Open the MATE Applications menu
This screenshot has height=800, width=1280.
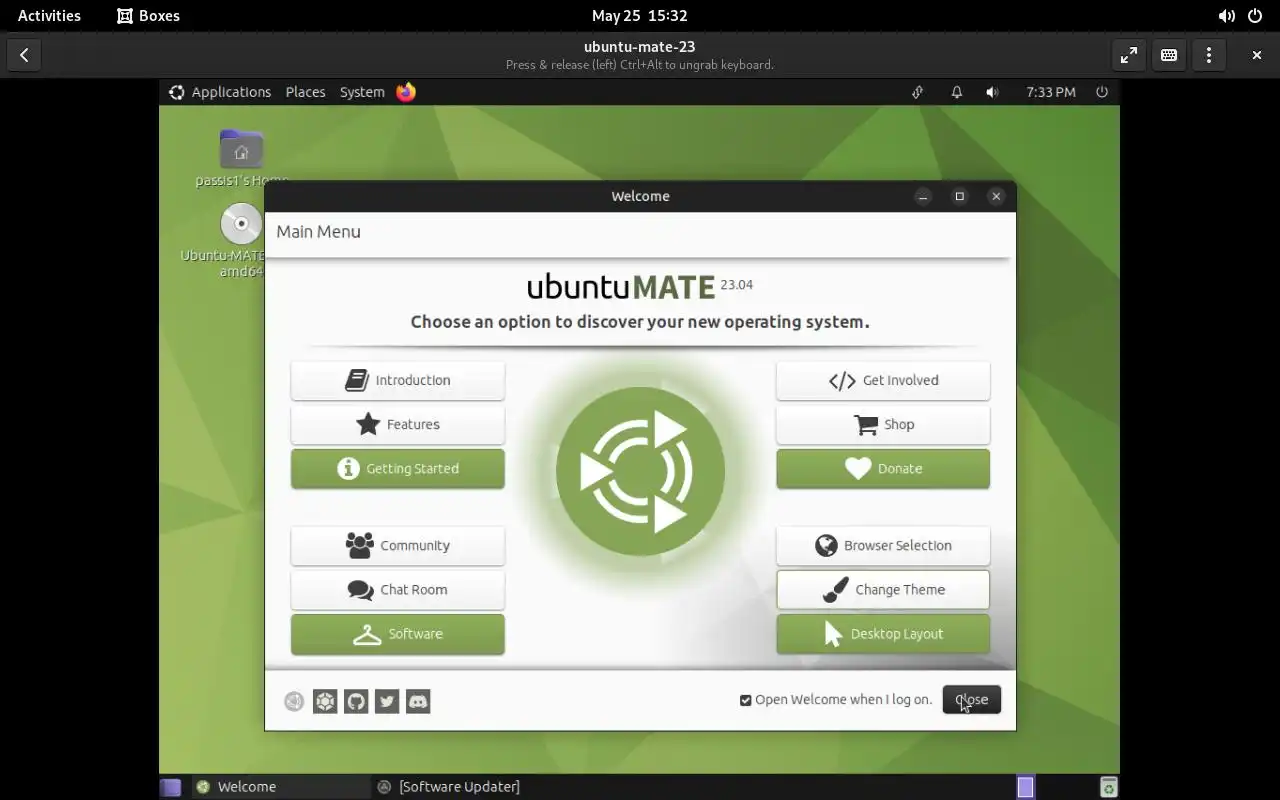coord(220,92)
